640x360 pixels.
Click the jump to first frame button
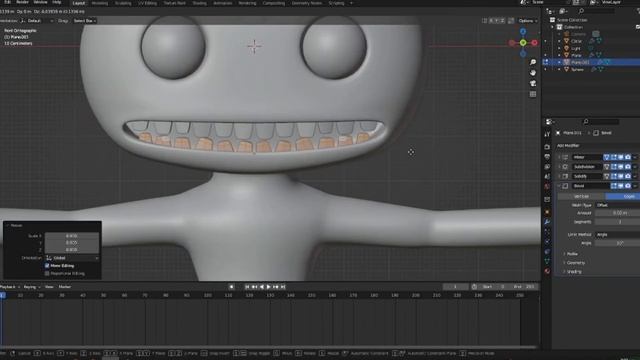point(247,287)
